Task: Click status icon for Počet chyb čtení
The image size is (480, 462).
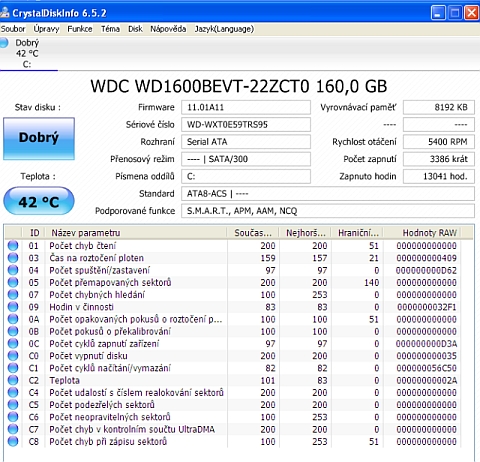Action: [13, 246]
